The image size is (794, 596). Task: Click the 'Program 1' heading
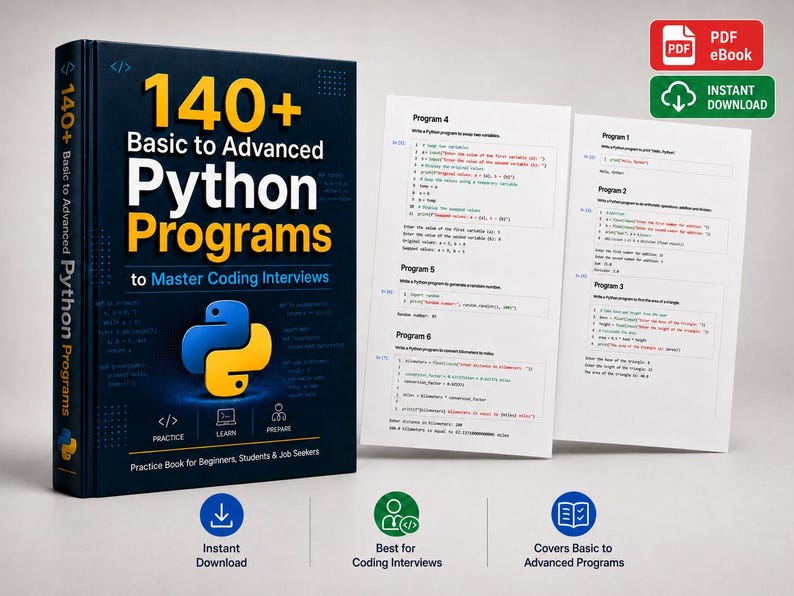(615, 137)
